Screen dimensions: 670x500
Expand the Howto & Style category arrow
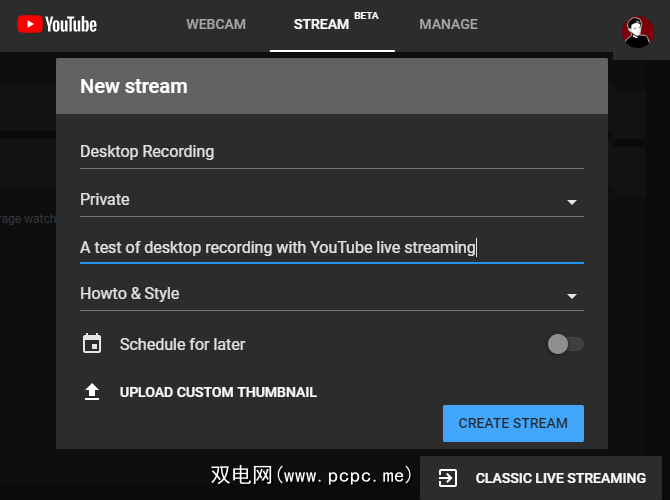tap(572, 297)
